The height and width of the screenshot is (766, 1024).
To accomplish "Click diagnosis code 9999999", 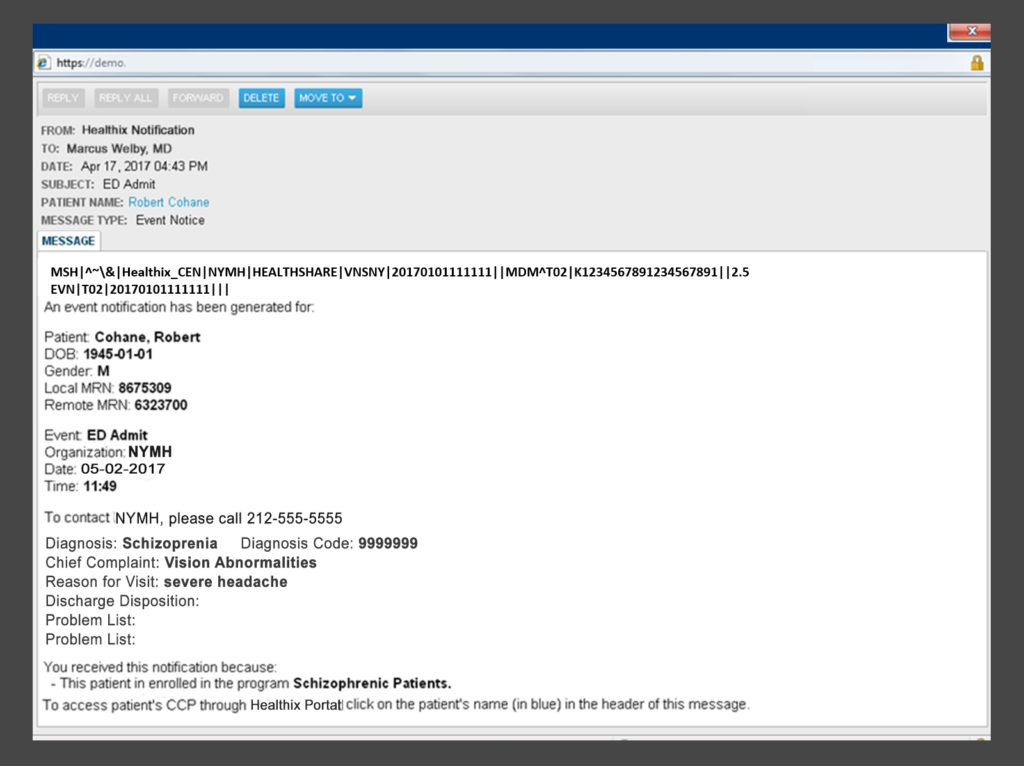I will (388, 543).
